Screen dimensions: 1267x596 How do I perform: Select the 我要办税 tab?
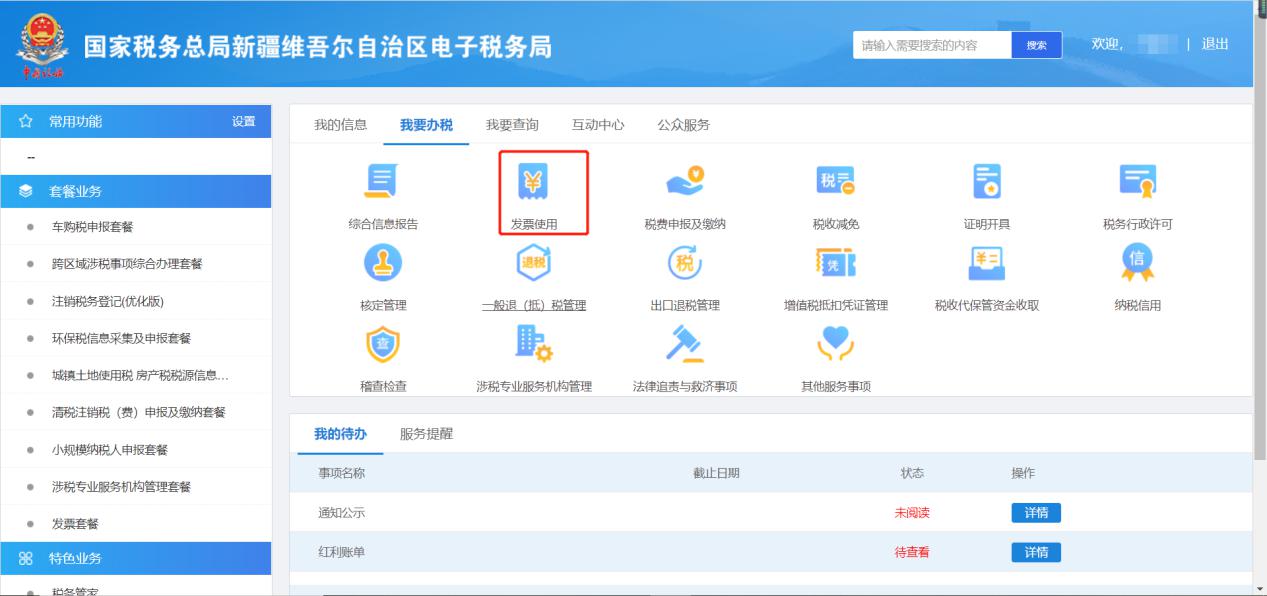(x=426, y=125)
